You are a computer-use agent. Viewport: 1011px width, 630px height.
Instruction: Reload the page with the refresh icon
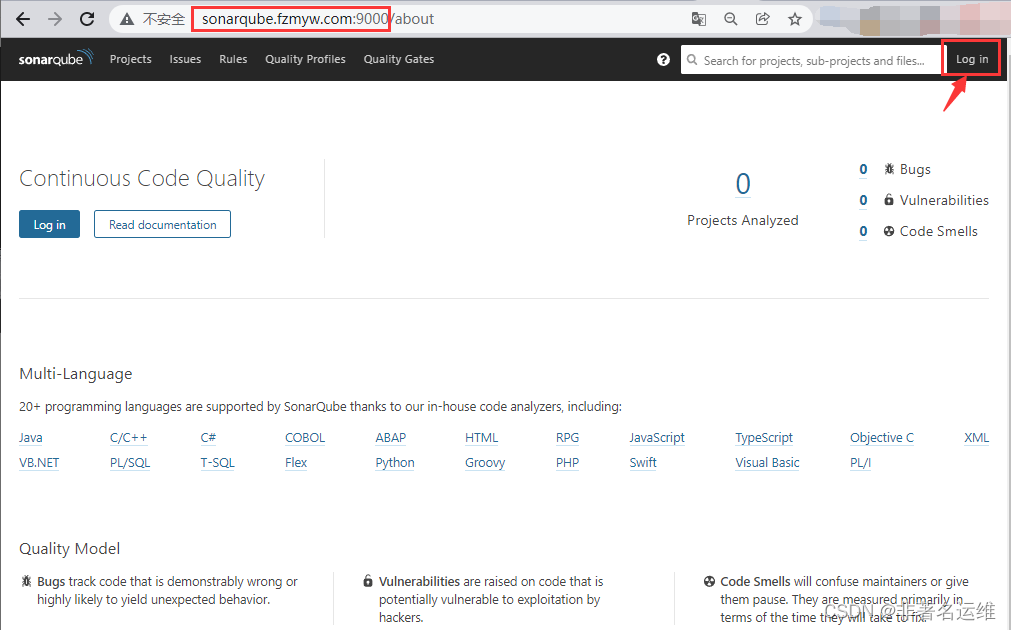87,19
